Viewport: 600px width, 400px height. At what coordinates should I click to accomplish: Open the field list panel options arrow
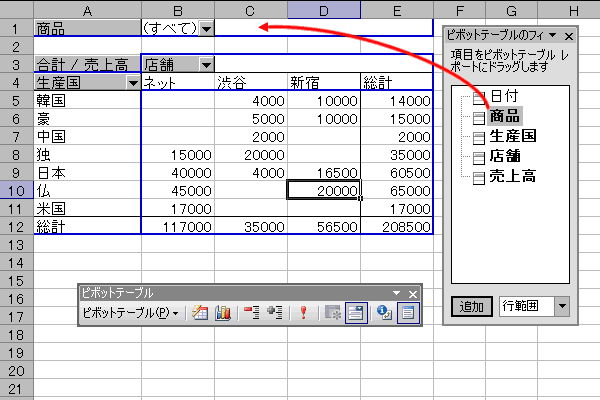[553, 35]
